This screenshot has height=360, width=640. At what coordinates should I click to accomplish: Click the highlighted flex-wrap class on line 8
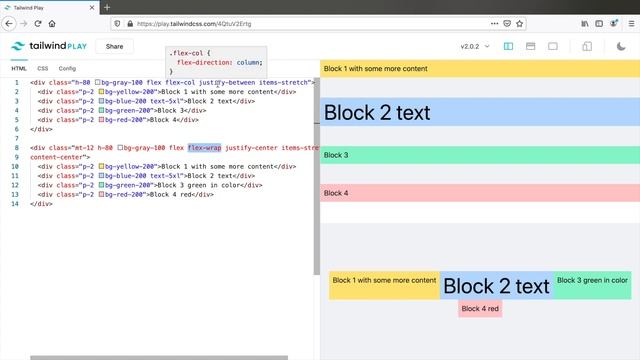pyautogui.click(x=204, y=148)
